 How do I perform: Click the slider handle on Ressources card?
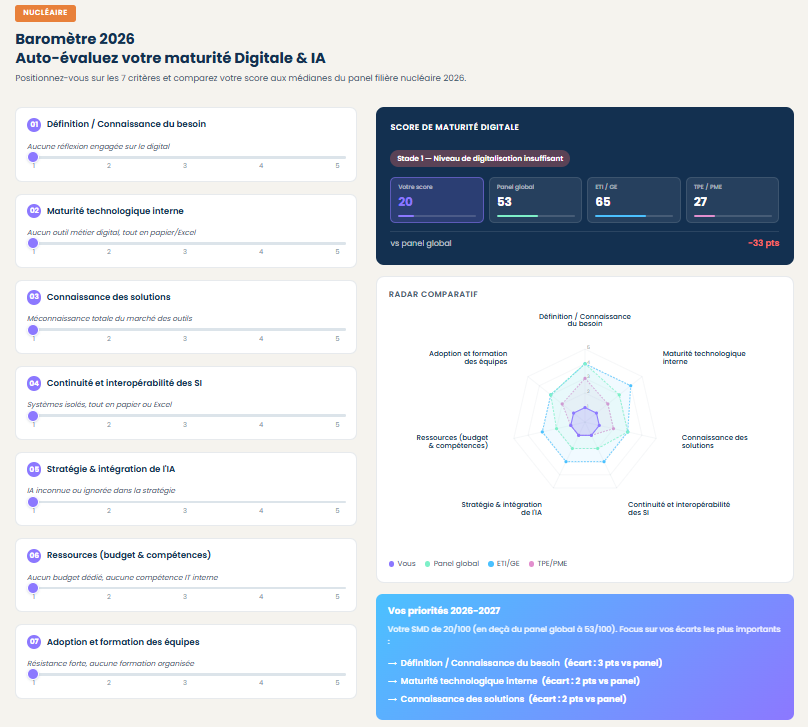pos(33,588)
